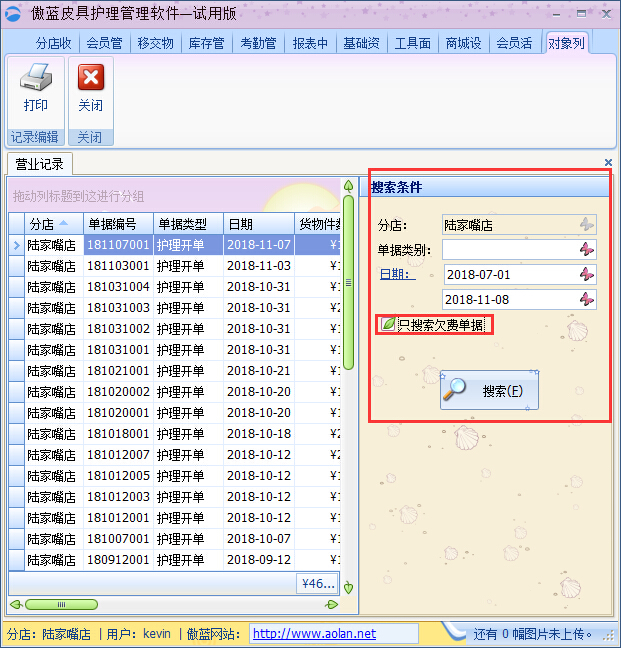The width and height of the screenshot is (621, 648).
Task: Click vertical scrollbar down leaf arrow
Action: point(349,588)
